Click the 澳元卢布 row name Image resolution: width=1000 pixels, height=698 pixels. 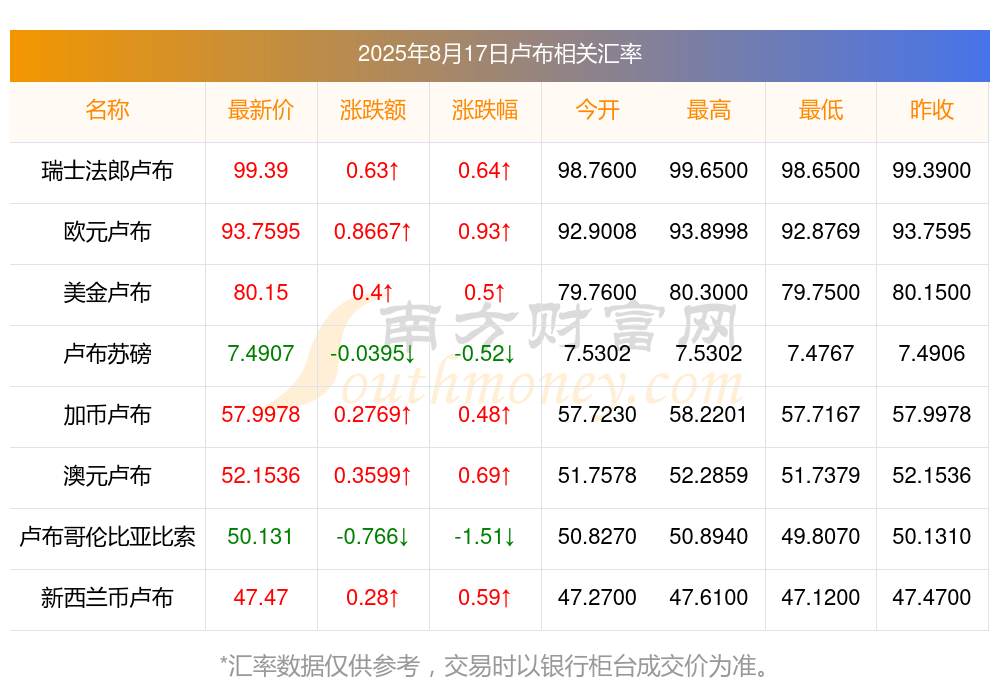click(107, 475)
